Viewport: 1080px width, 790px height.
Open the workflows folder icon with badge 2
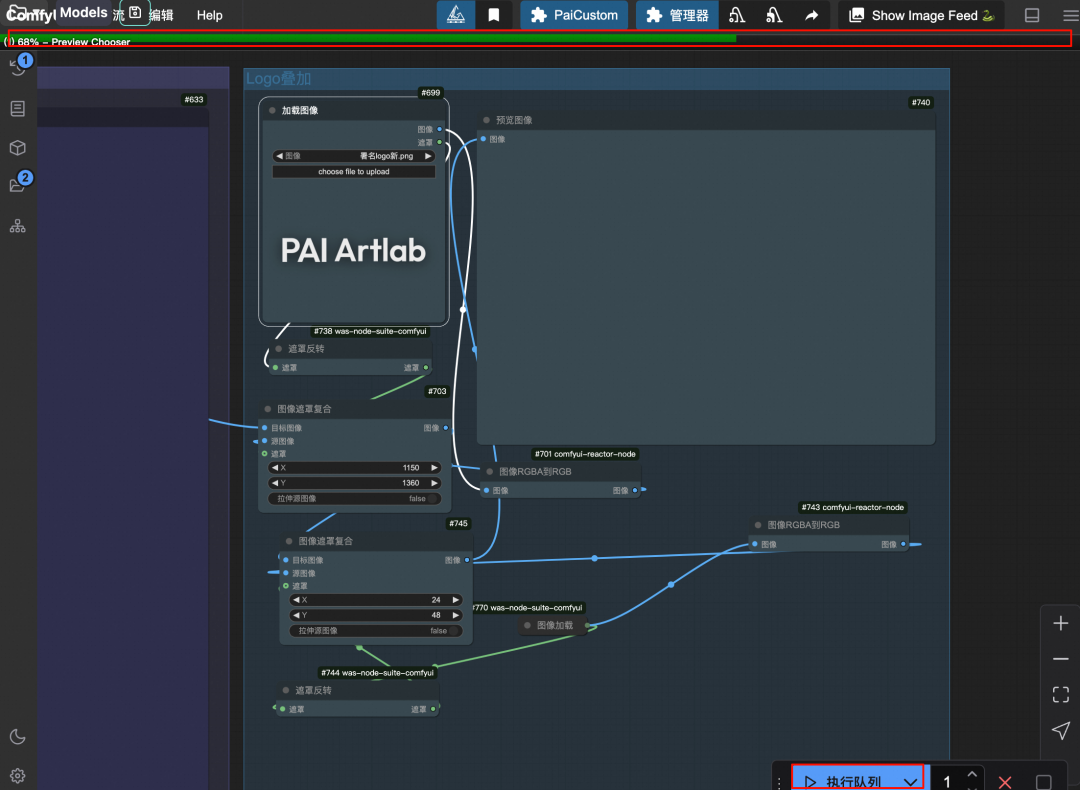pyautogui.click(x=18, y=184)
